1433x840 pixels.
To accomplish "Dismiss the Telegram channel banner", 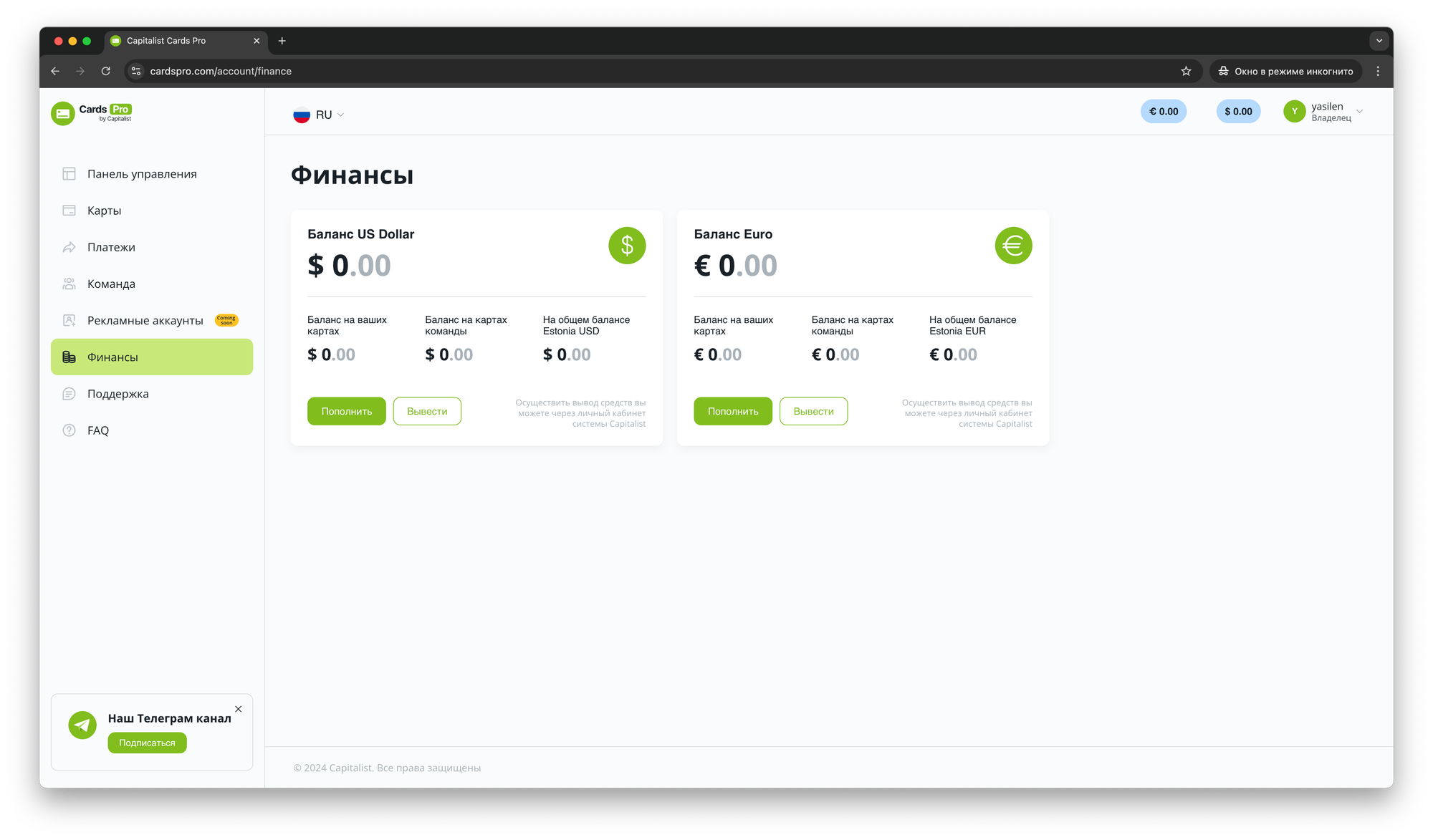I will pyautogui.click(x=238, y=709).
